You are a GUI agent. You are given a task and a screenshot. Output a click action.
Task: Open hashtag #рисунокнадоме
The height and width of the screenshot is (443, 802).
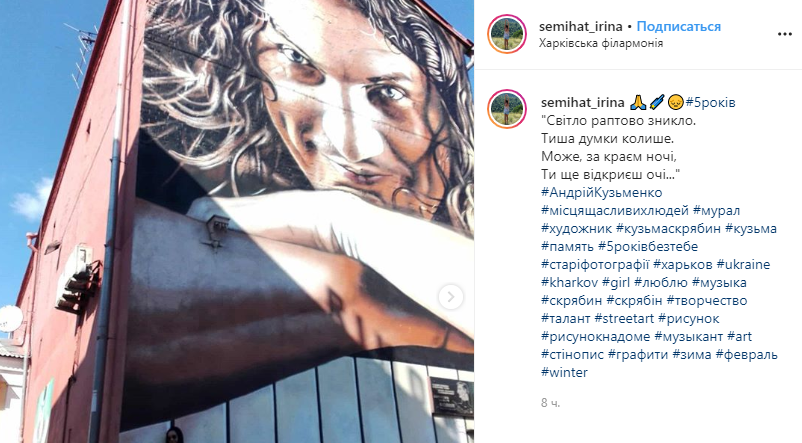pos(596,336)
